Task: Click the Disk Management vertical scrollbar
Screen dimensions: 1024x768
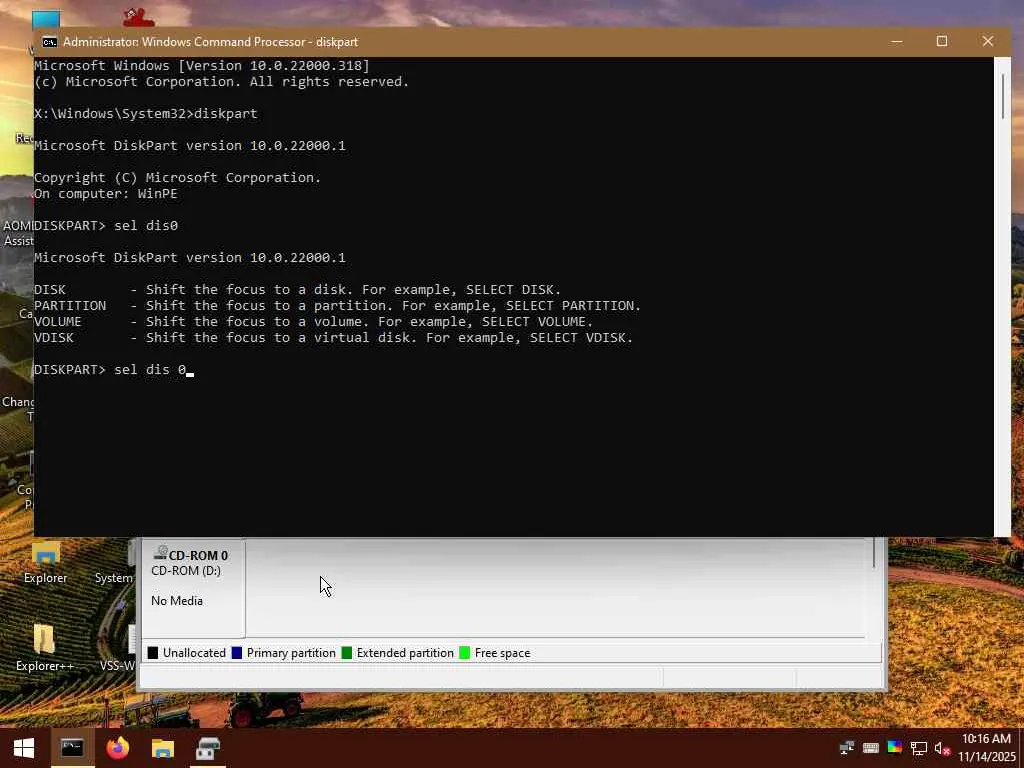Action: click(x=874, y=554)
